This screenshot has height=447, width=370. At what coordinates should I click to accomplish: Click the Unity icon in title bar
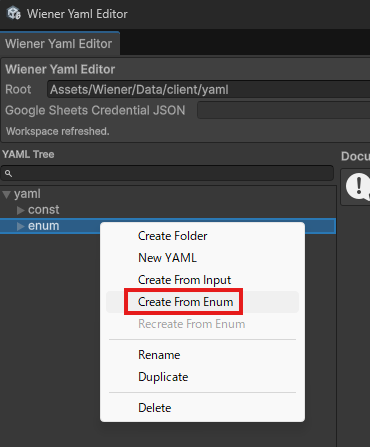pos(14,13)
